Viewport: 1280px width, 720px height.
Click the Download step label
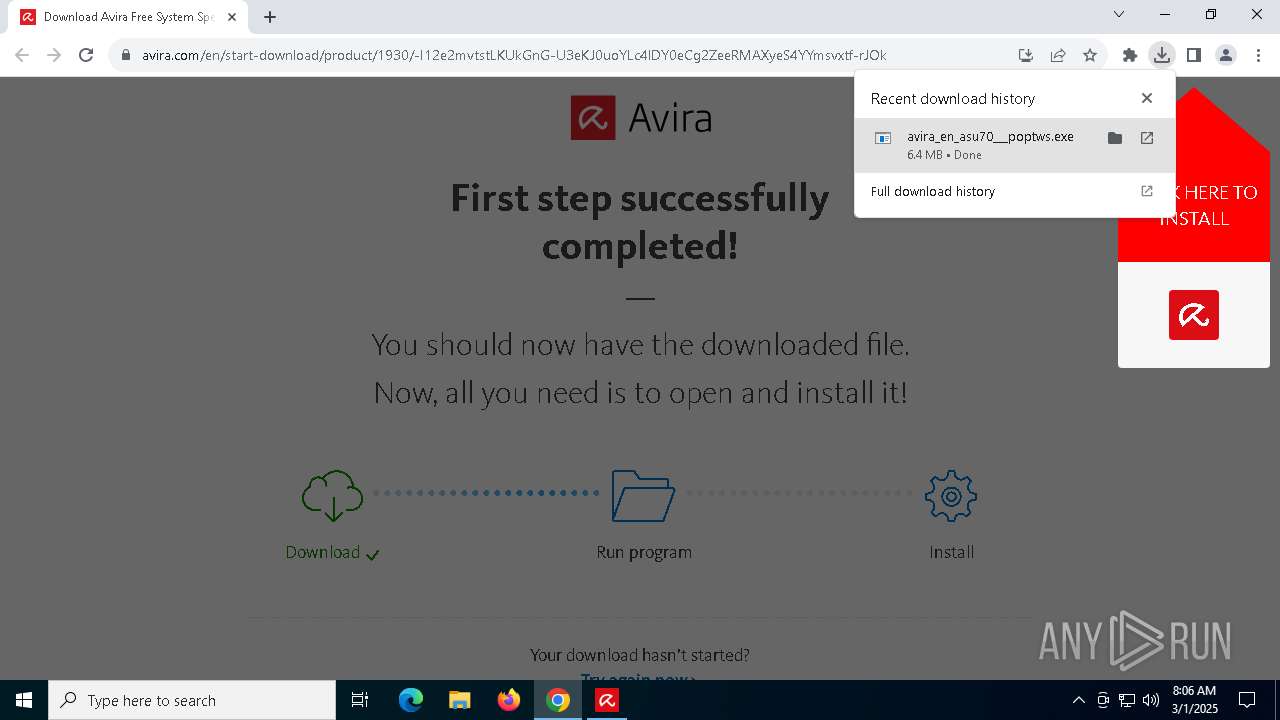pyautogui.click(x=322, y=552)
